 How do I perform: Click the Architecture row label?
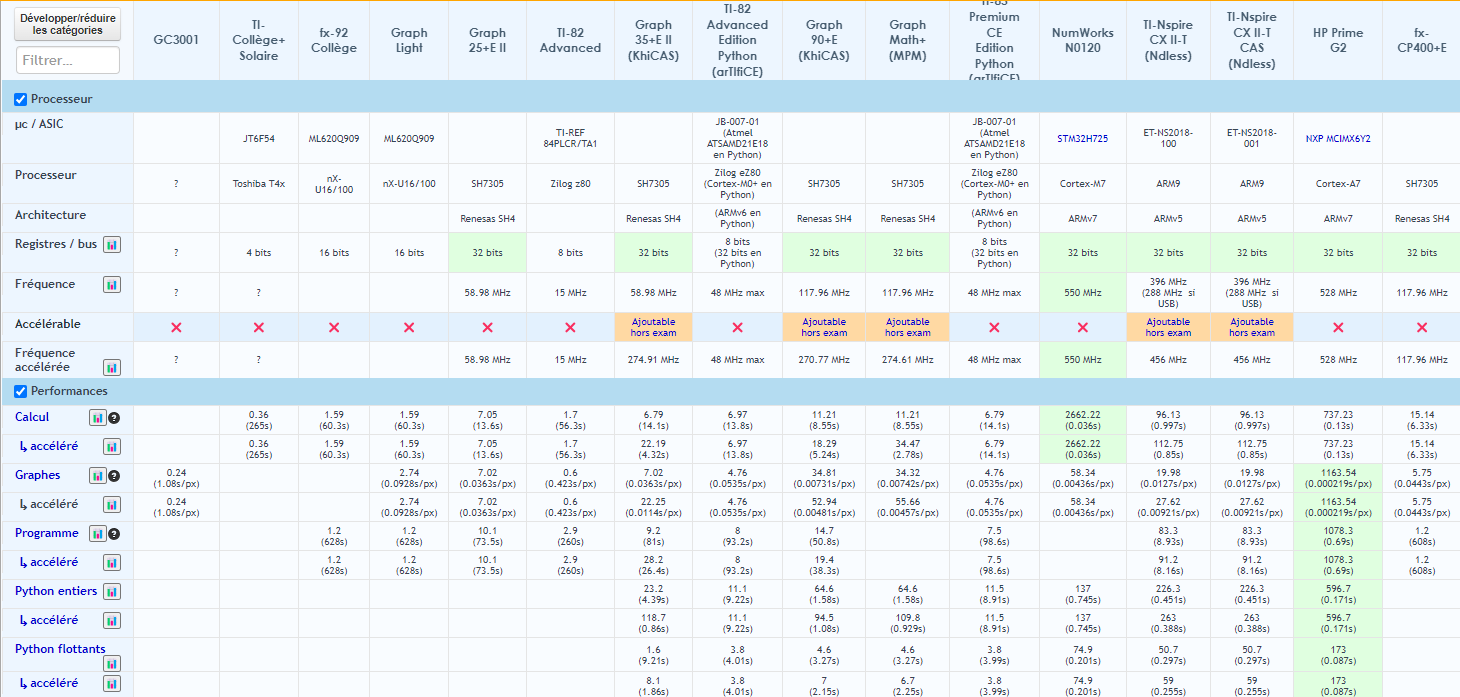(x=50, y=215)
